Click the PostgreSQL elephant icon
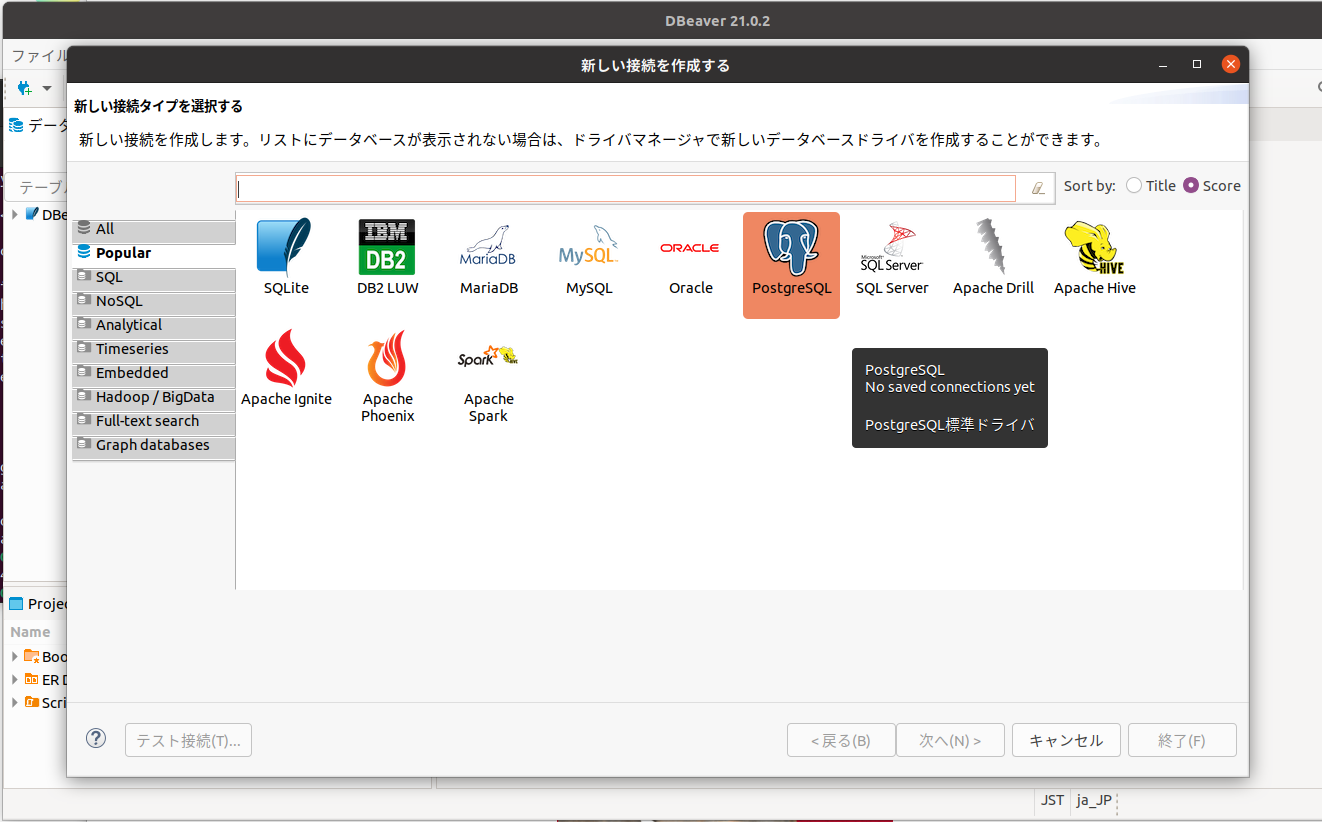The height and width of the screenshot is (822, 1322). (791, 248)
